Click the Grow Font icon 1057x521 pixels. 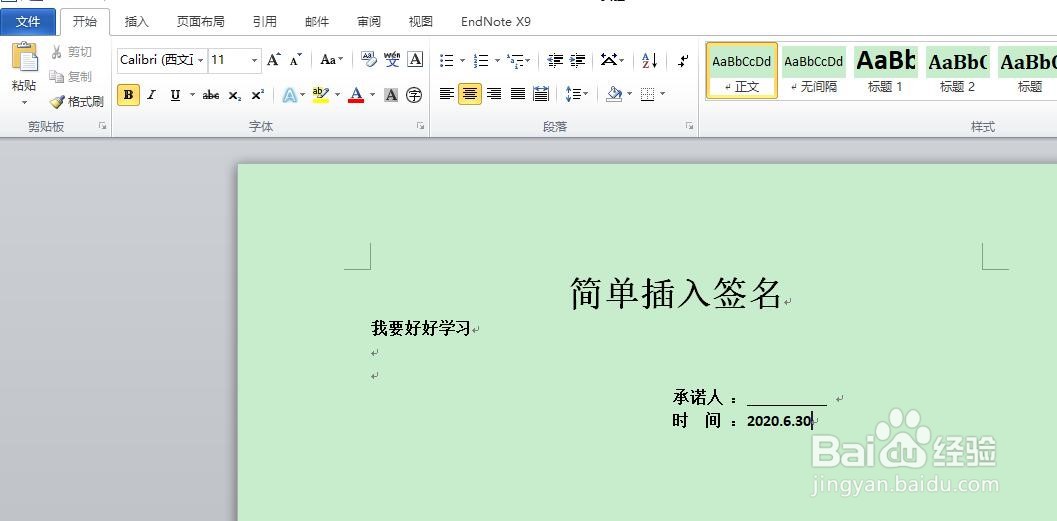pos(273,60)
